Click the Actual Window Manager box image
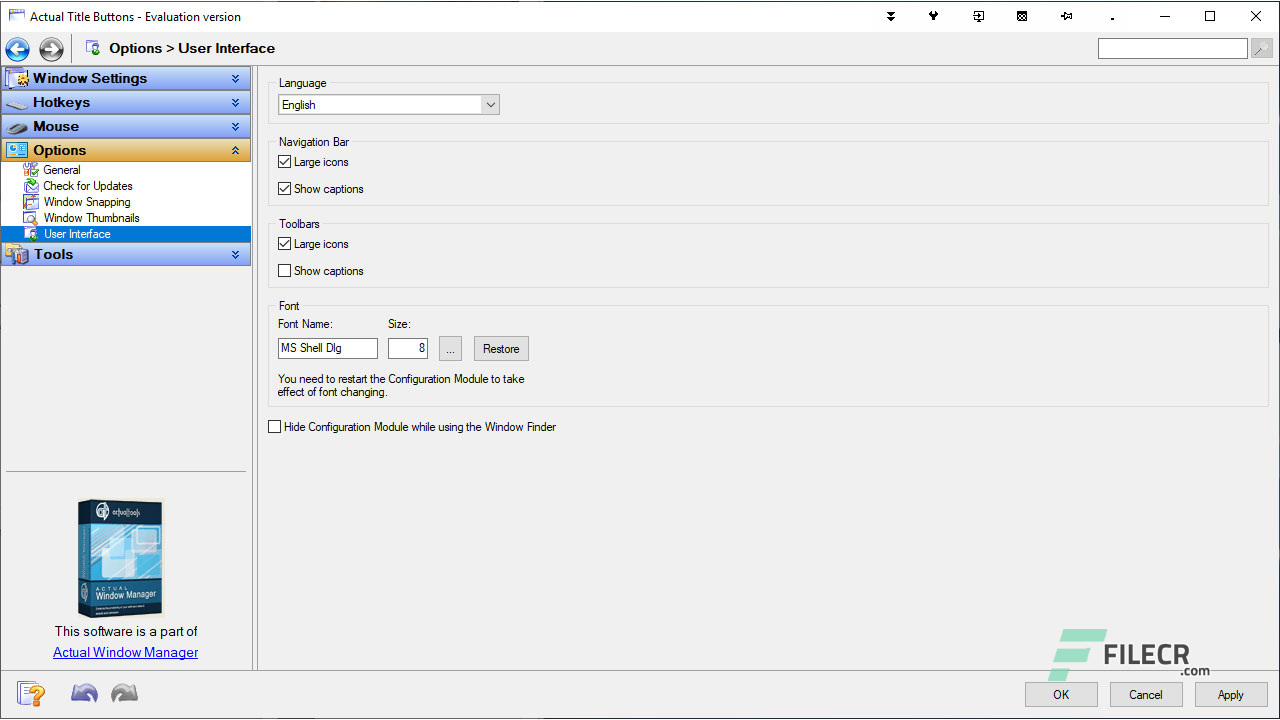 [121, 558]
